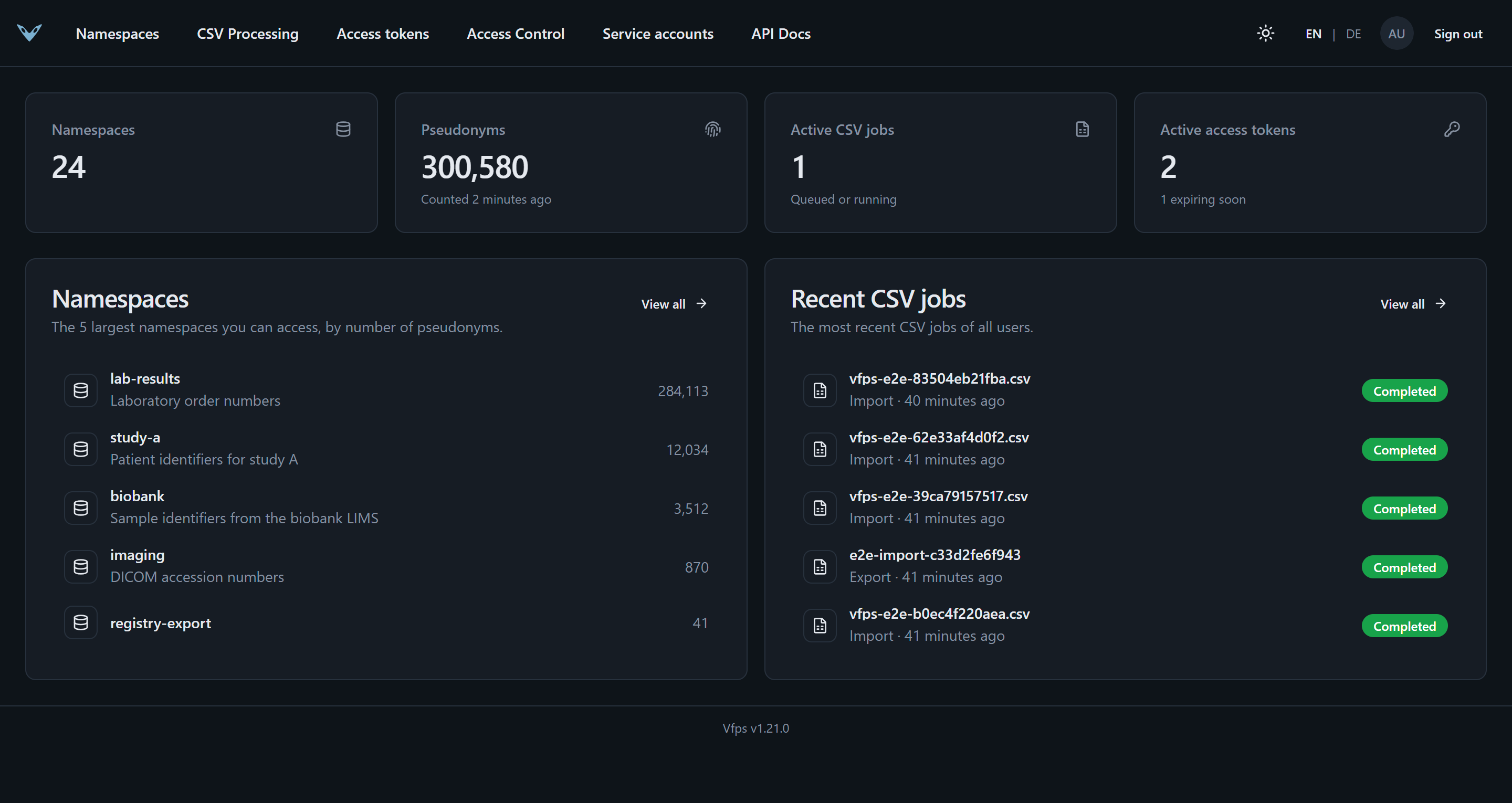This screenshot has width=1512, height=803.
Task: Click the file icon beside vfps-e2e-83504eb21fba.csv
Action: pos(820,390)
